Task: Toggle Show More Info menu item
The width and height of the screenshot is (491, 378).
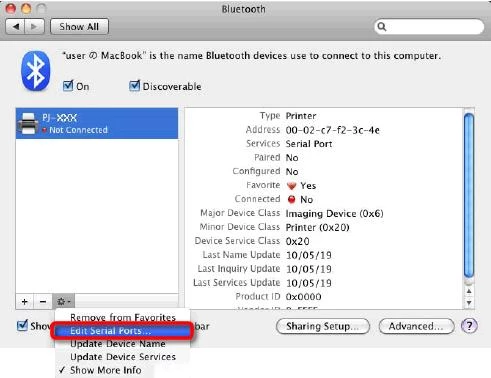Action: (x=106, y=370)
